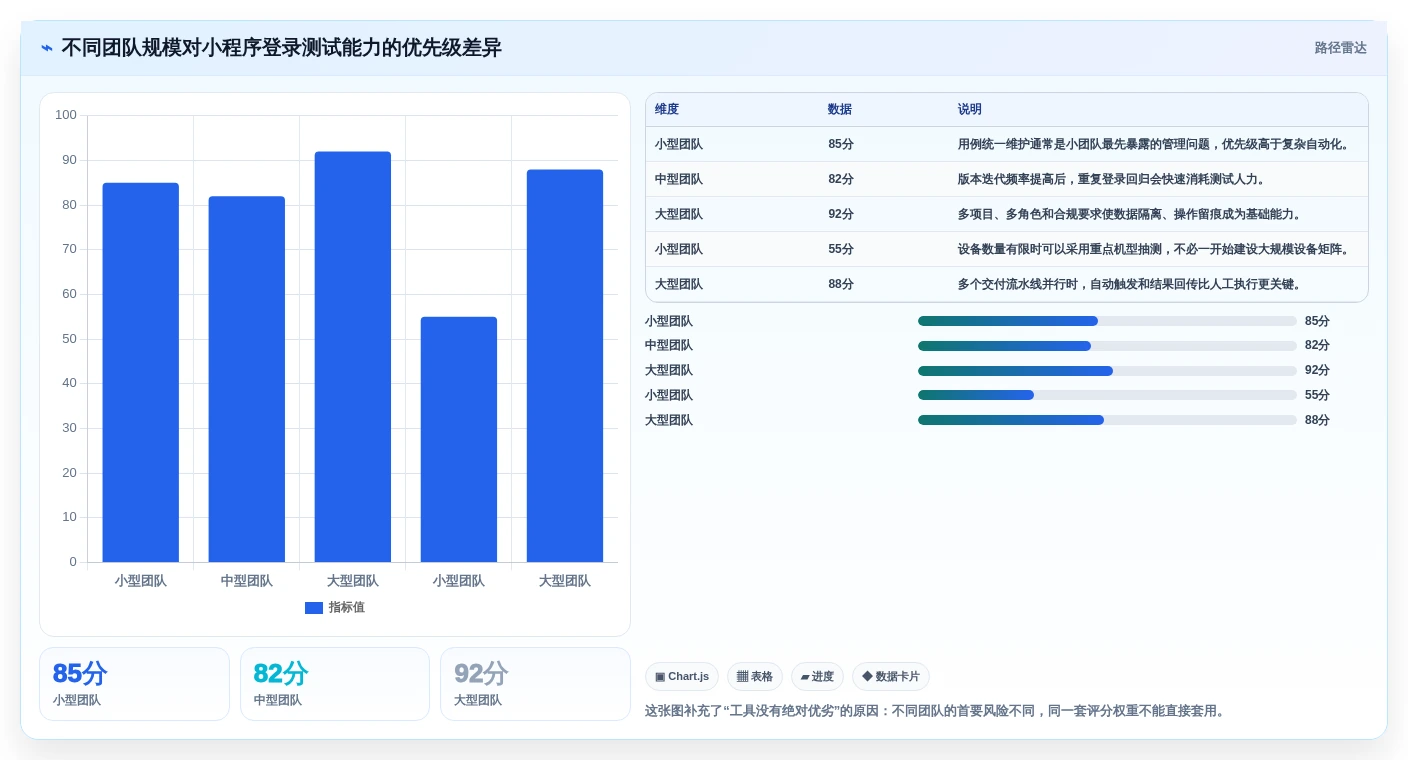Click the blue 指标值 legend swatch
This screenshot has height=760, width=1408.
click(x=314, y=607)
